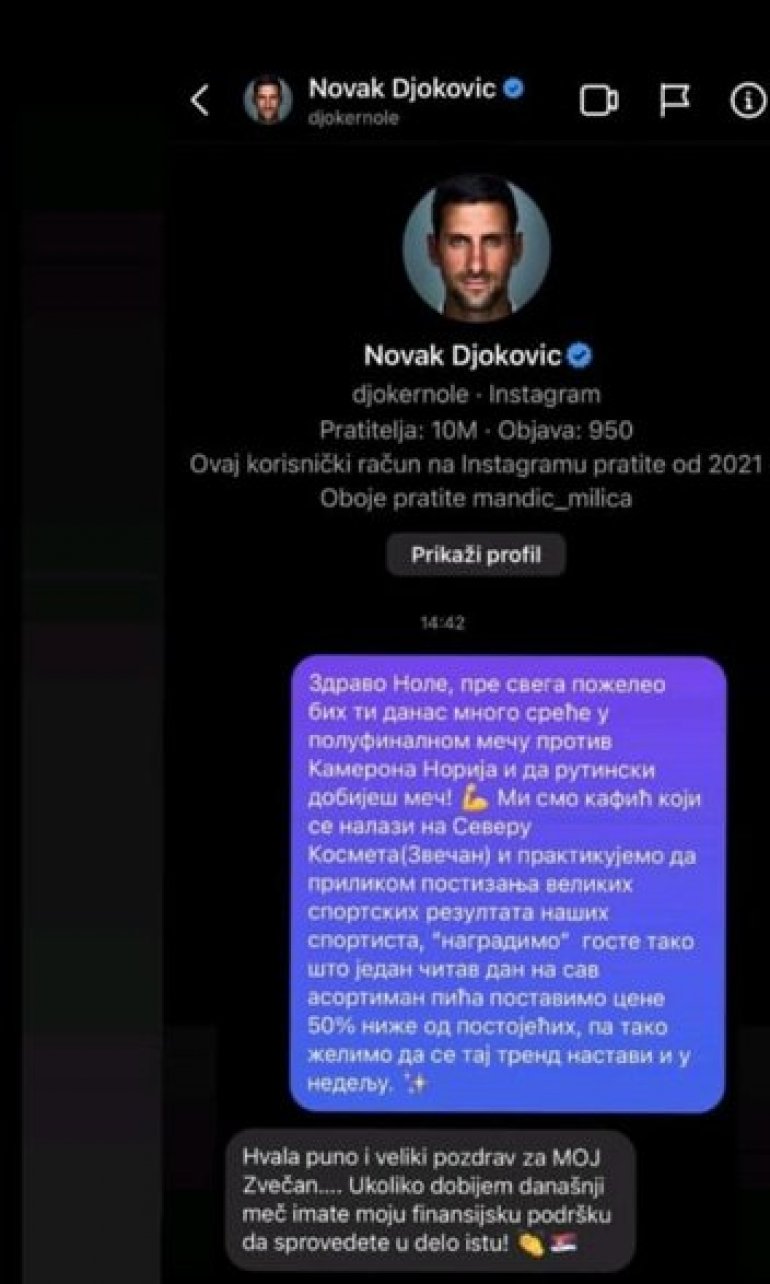This screenshot has height=1284, width=770.
Task: Tap the 14:42 timestamp
Action: coord(441,623)
